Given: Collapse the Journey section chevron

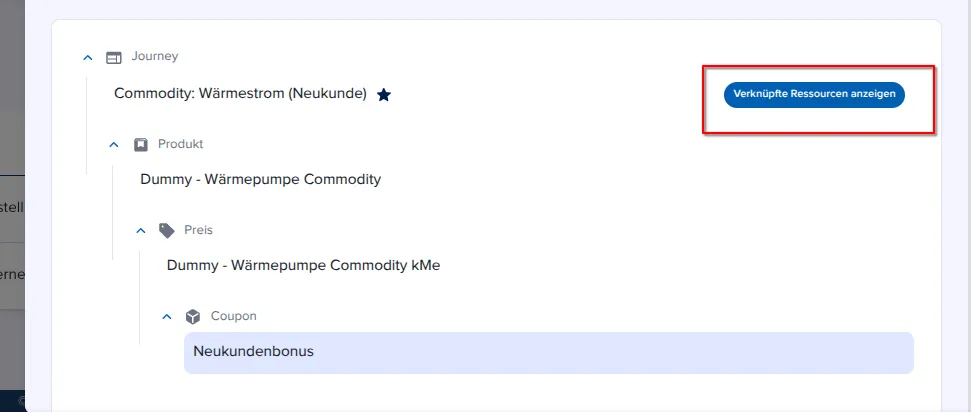Looking at the screenshot, I should 88,58.
